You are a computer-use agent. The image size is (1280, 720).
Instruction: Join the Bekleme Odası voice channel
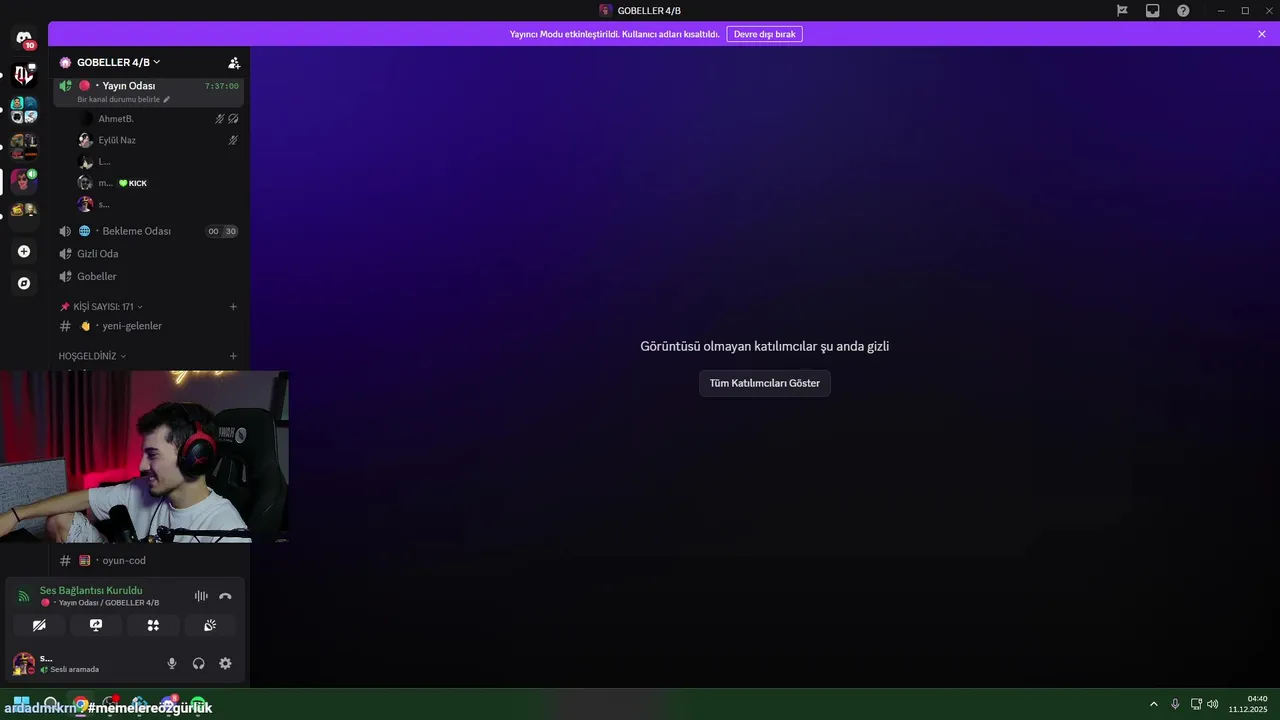tap(149, 231)
